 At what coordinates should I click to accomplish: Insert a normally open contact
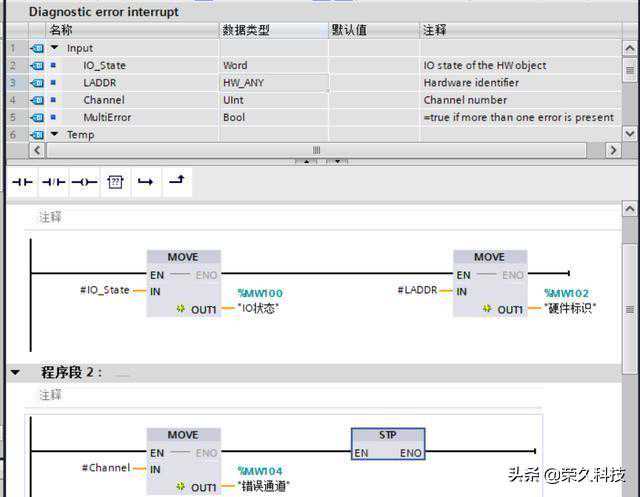[22, 182]
